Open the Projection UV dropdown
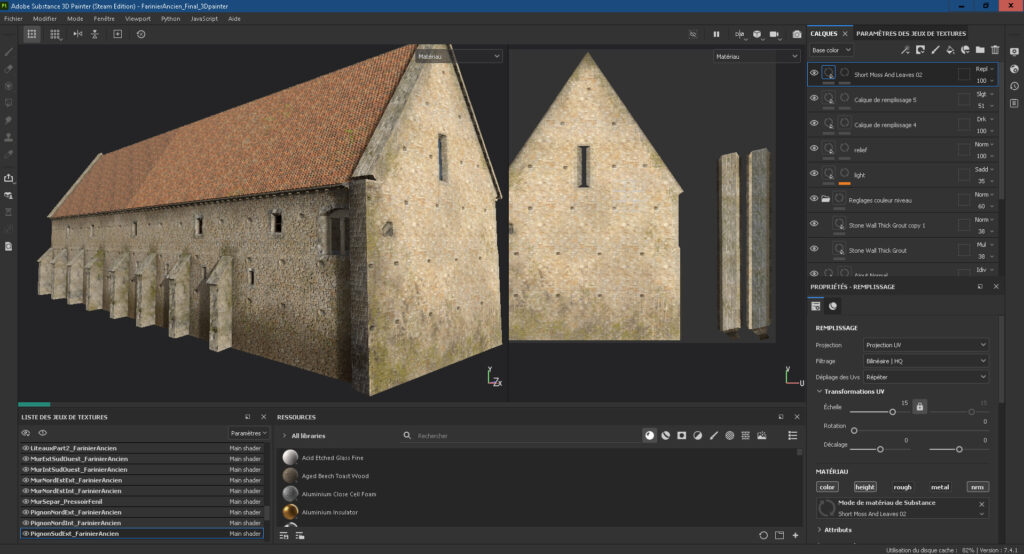 925,345
